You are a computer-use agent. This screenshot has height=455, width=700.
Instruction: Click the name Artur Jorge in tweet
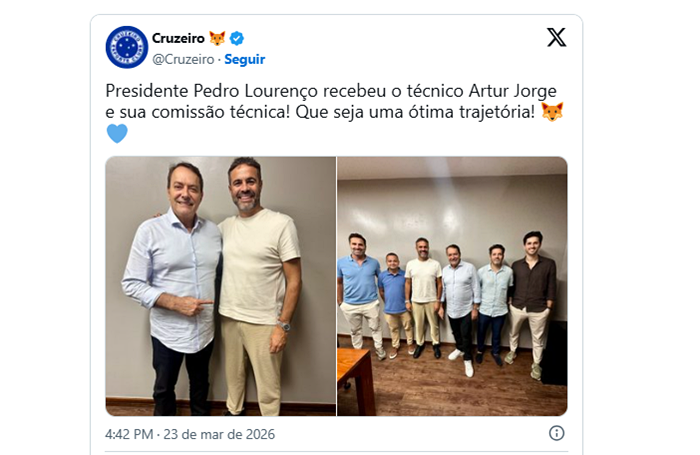512,91
